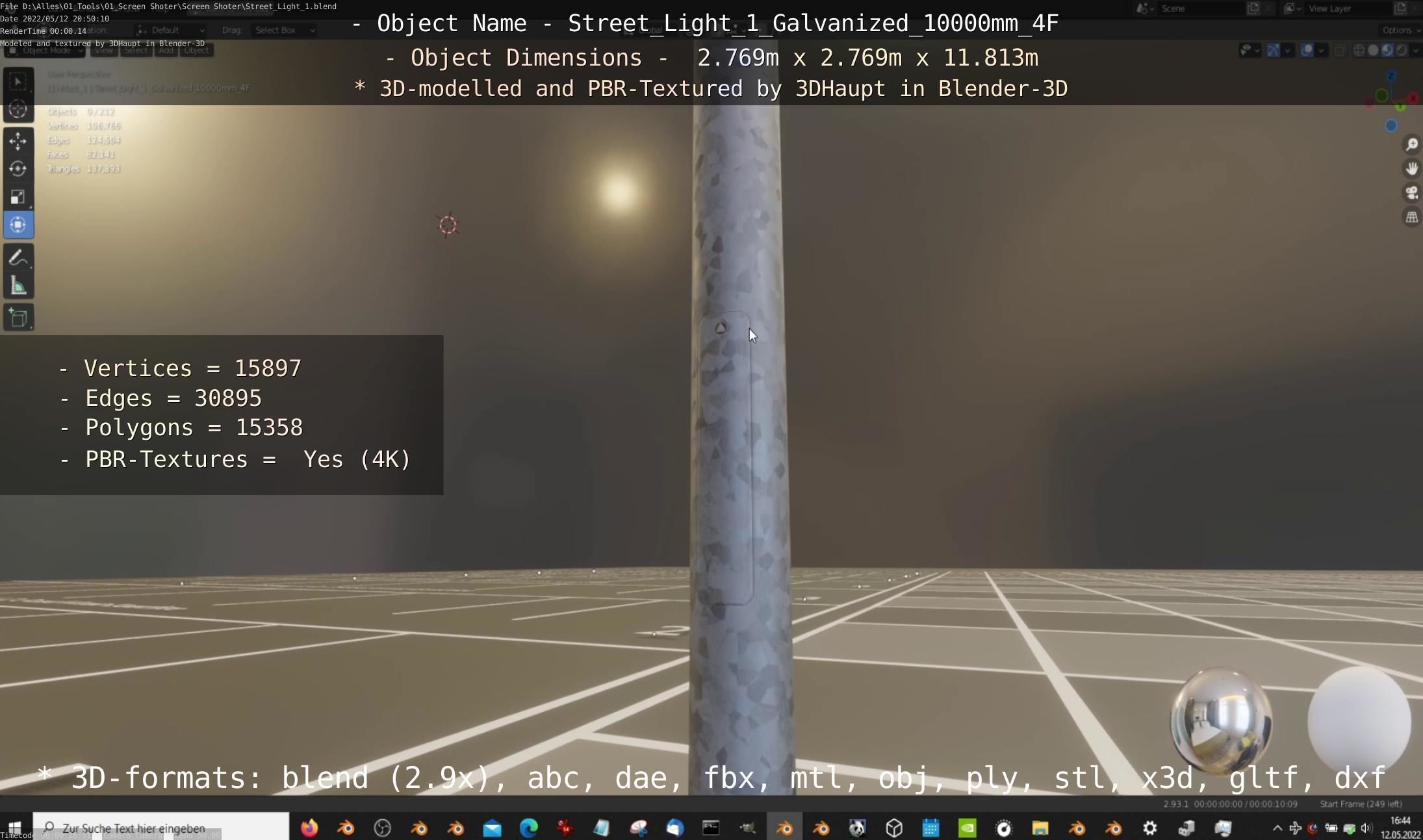Screen dimensions: 1423x840
Task: Select the Scale tool
Action: 18,196
